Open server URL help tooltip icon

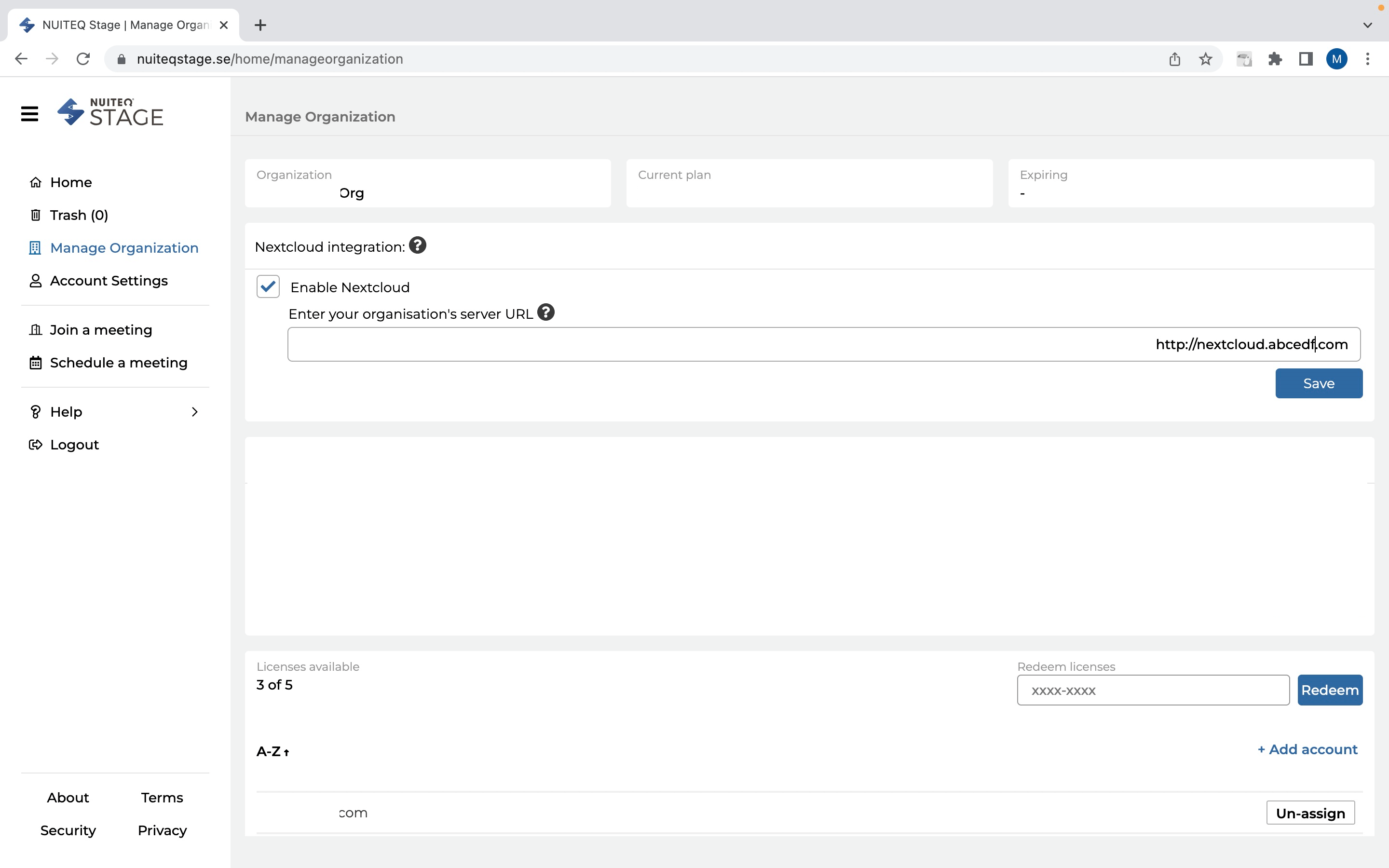(546, 312)
